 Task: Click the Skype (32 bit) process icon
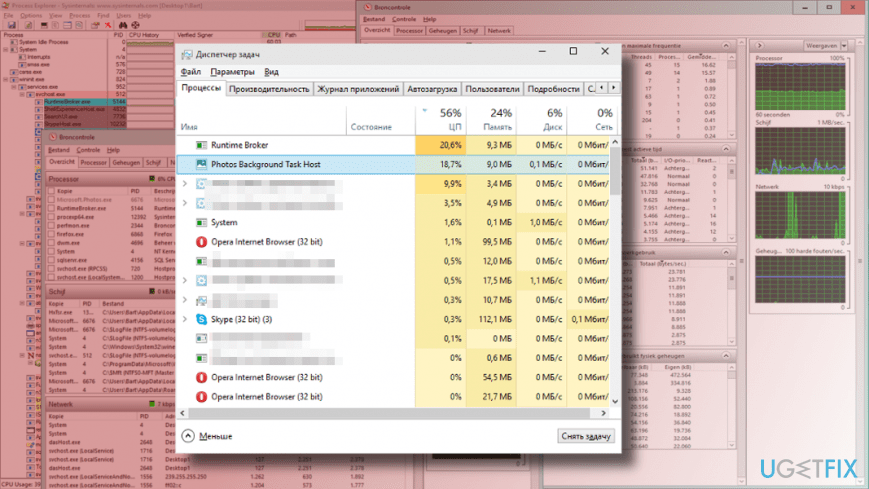[201, 319]
